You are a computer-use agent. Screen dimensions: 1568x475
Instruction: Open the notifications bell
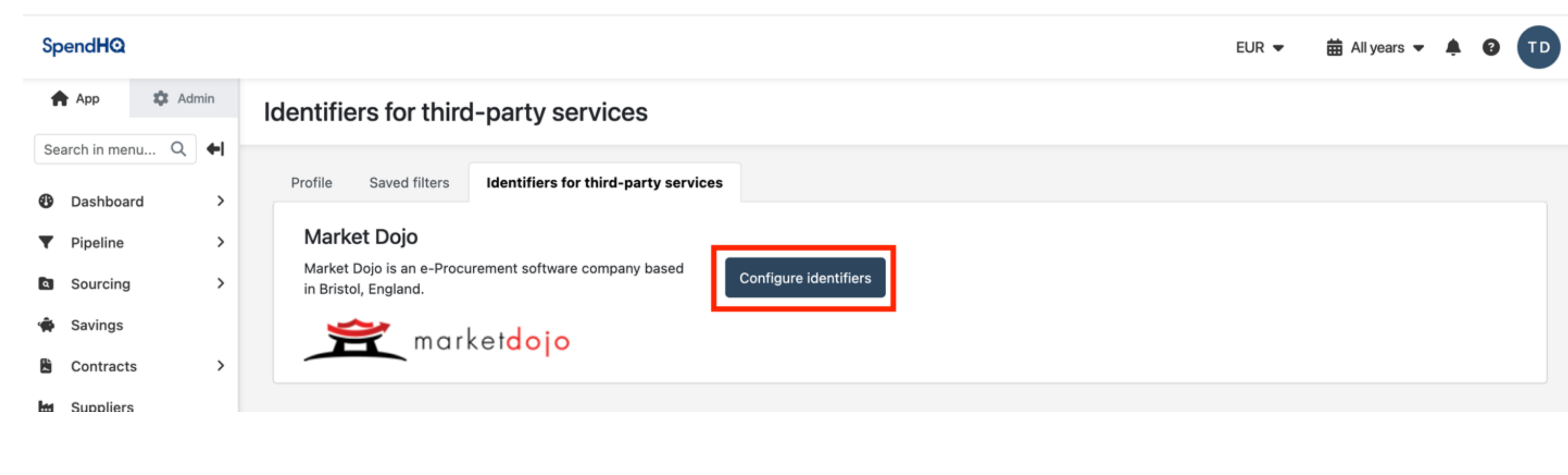click(1453, 47)
